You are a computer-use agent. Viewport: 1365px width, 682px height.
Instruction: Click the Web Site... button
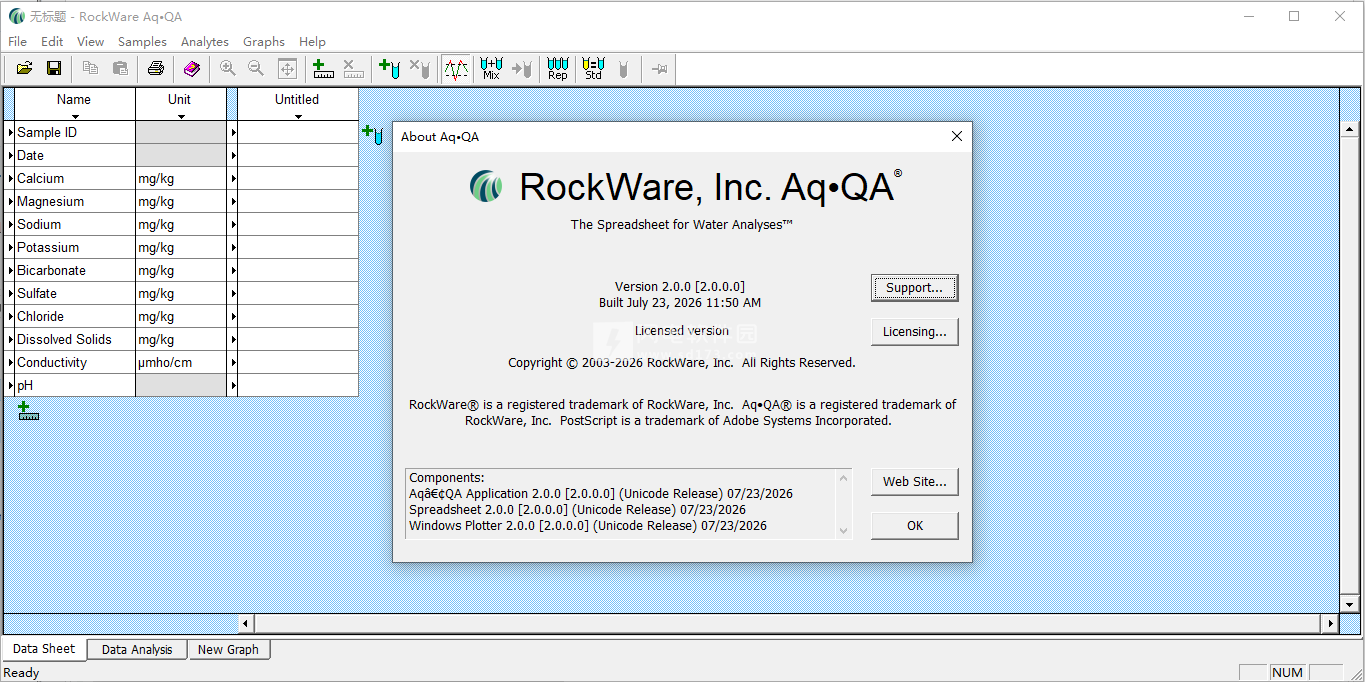click(x=915, y=482)
